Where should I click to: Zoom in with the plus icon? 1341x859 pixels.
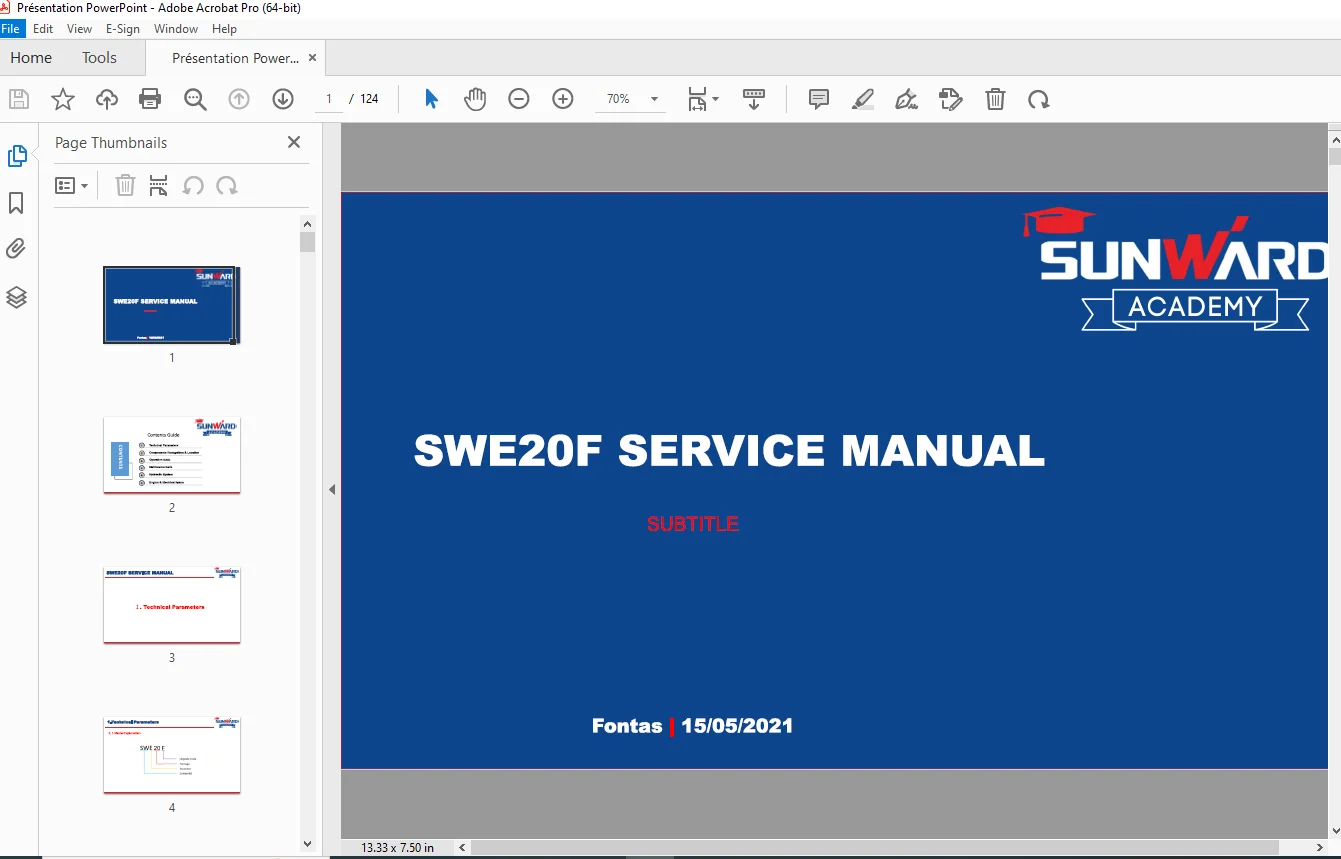(x=563, y=99)
